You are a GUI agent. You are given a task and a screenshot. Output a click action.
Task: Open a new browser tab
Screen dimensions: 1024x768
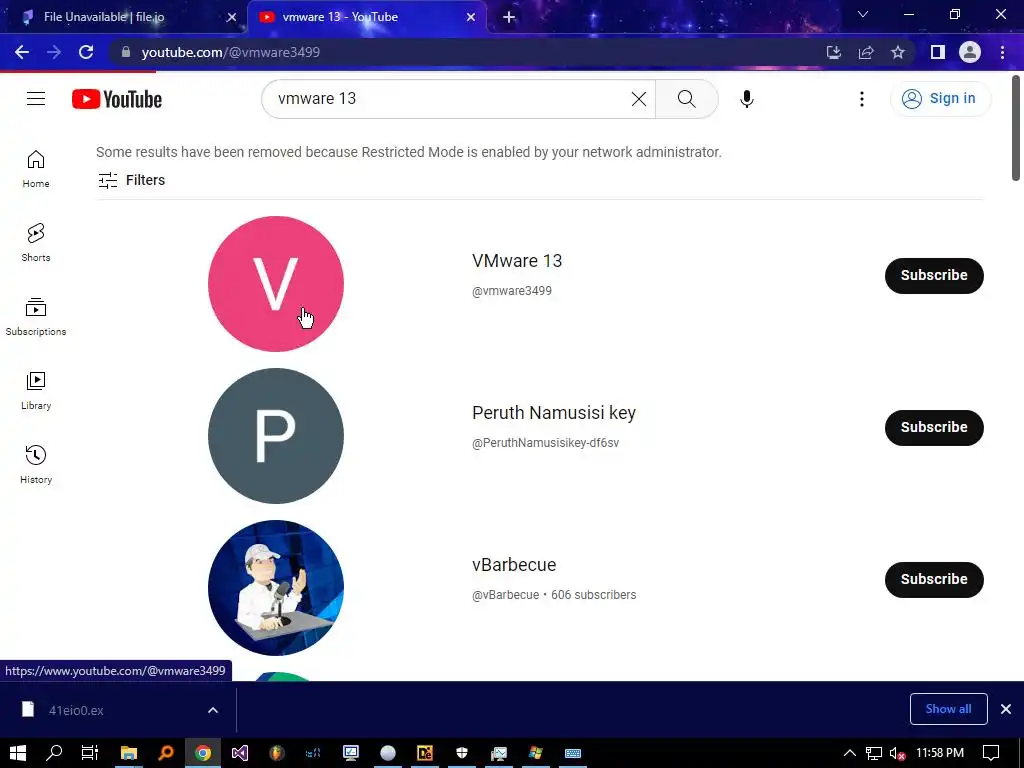[509, 18]
